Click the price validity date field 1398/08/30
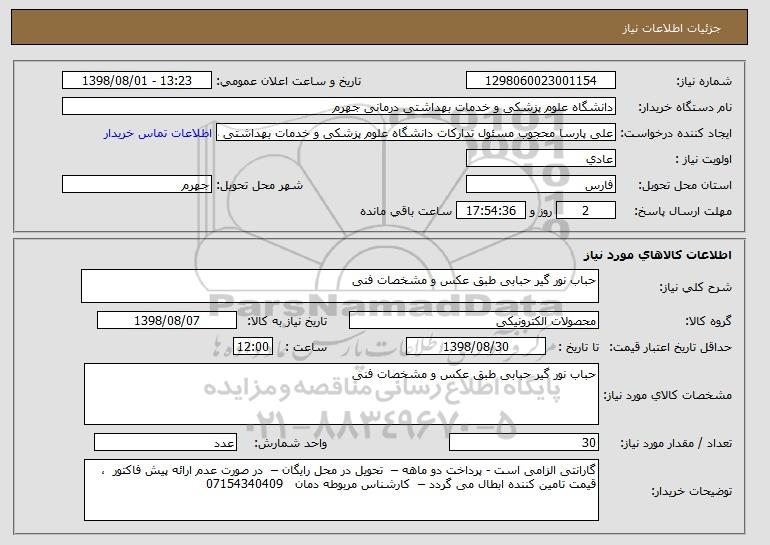Screen dimensions: 770x545 [476, 347]
